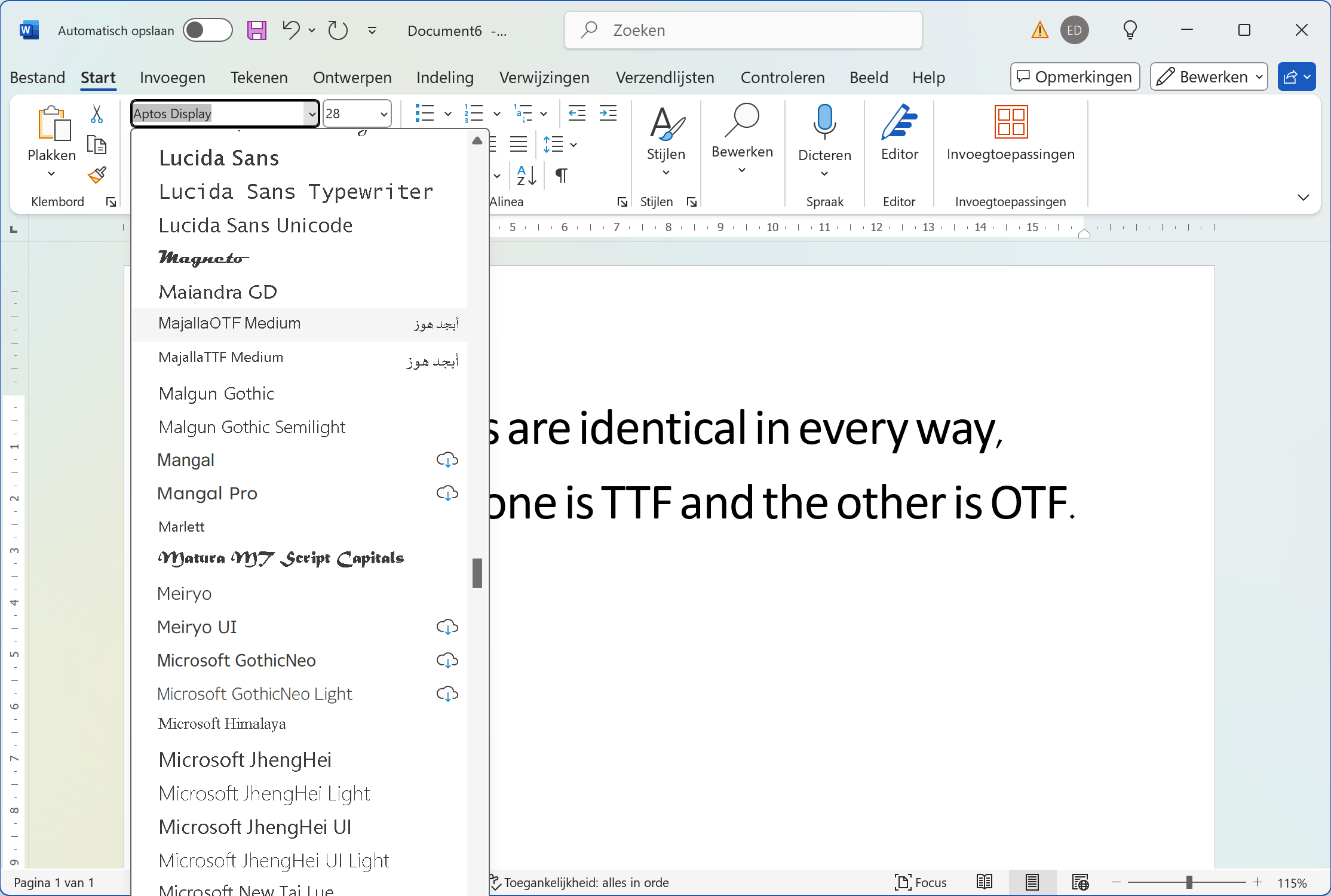Open the Bewerken find menu
Viewport: 1331px width, 896px height.
click(742, 139)
